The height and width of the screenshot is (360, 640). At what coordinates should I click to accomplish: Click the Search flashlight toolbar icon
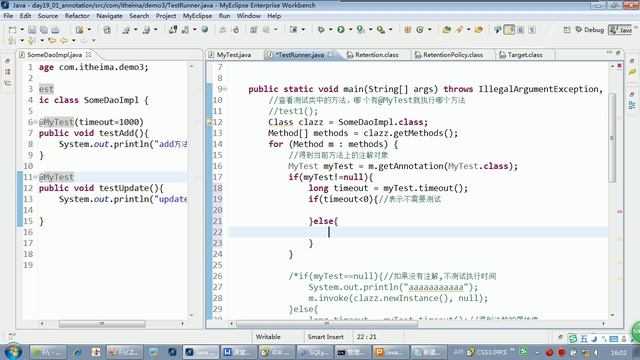[460, 30]
